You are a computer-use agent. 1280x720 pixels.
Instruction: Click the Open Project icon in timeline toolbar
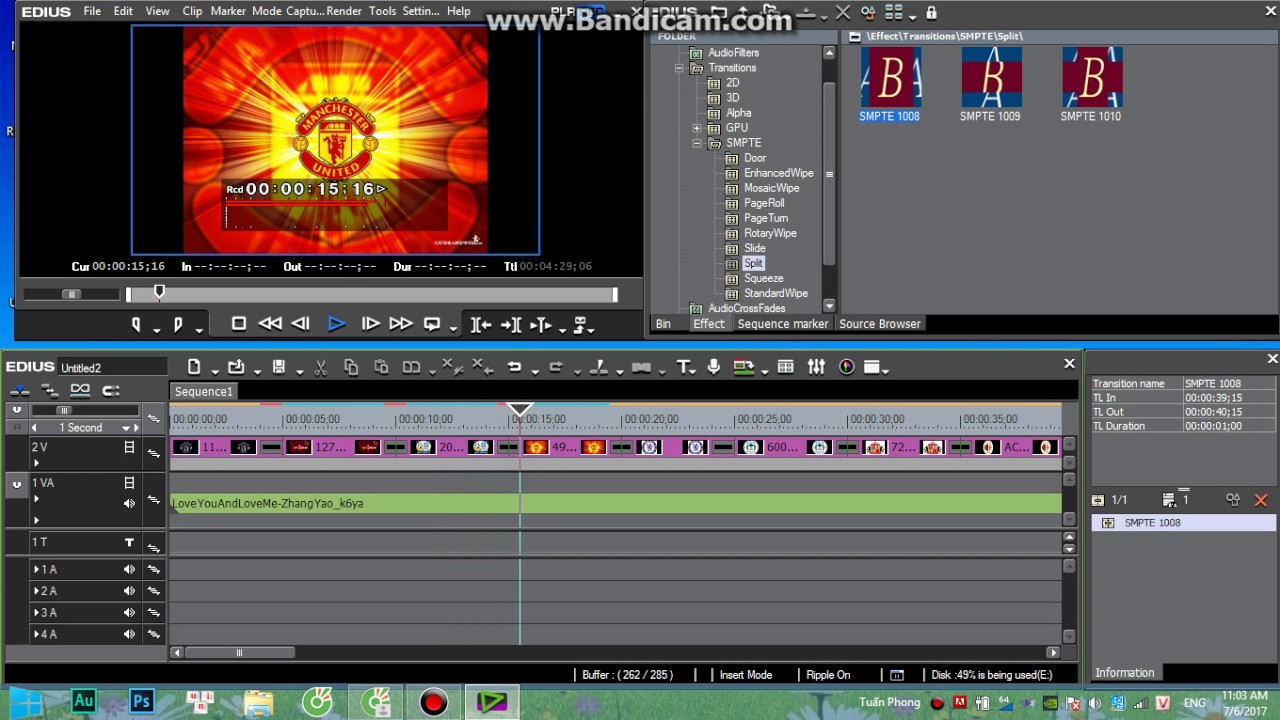click(235, 367)
